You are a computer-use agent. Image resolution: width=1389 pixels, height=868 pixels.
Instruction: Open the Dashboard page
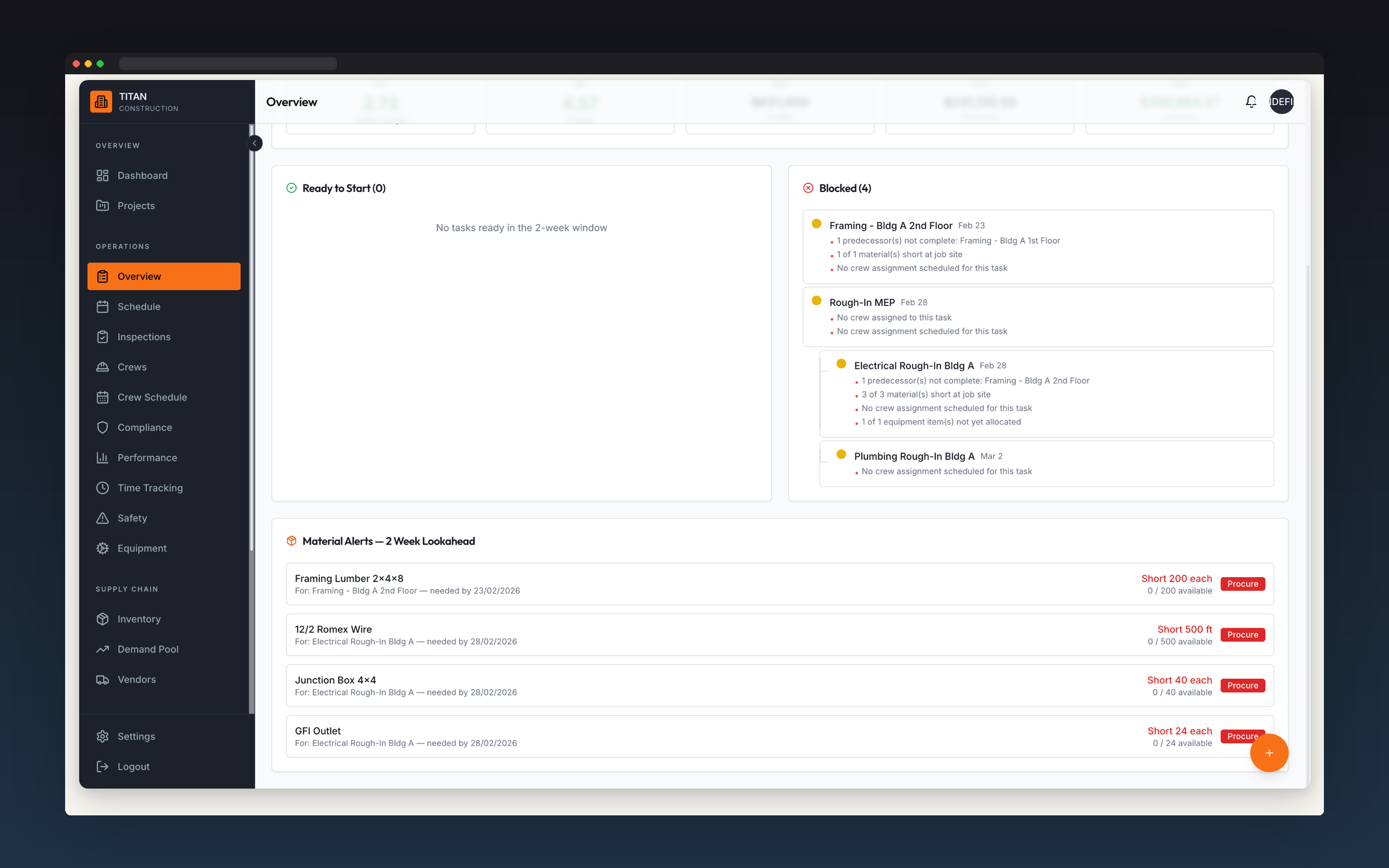pyautogui.click(x=163, y=176)
